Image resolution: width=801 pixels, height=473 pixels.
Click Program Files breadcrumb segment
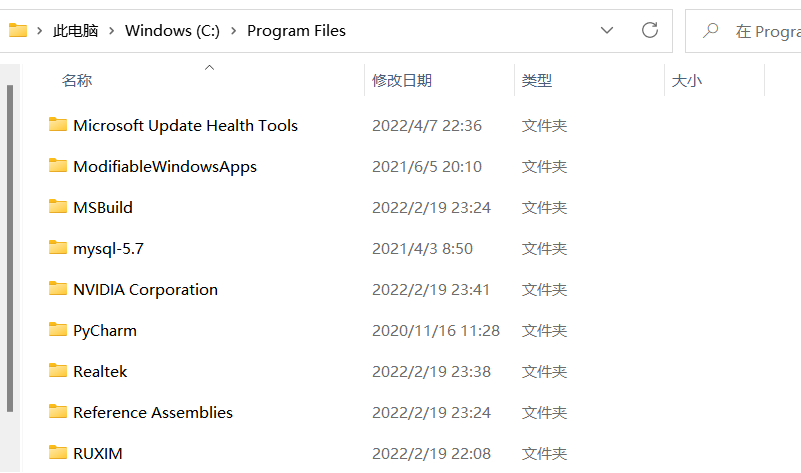(x=296, y=31)
